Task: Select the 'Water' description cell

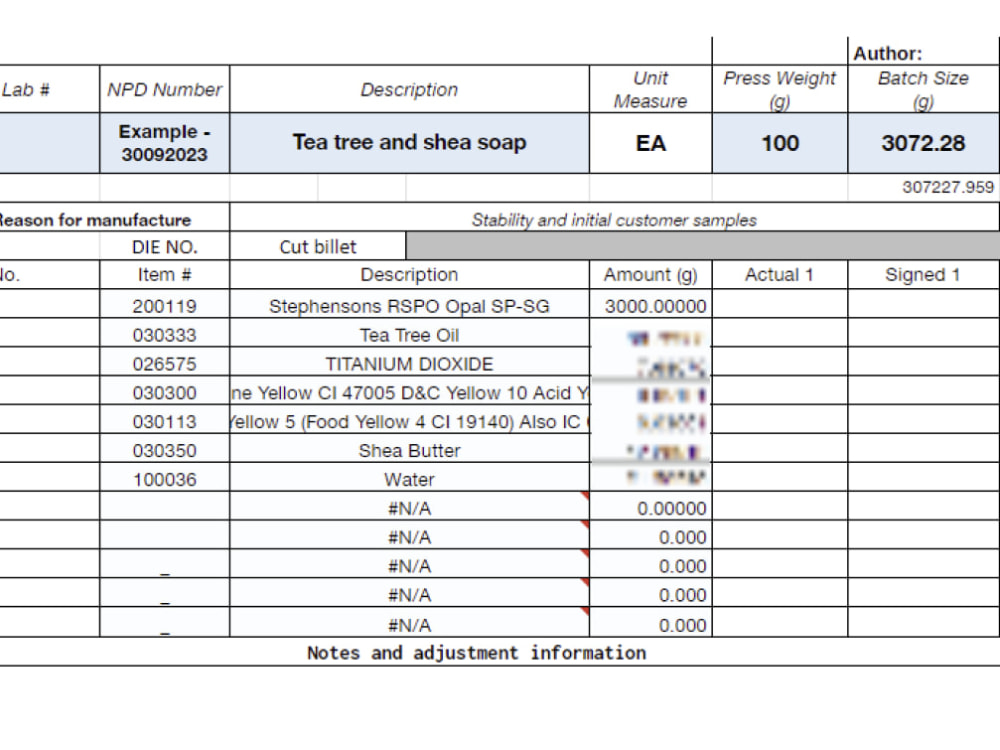Action: pos(409,478)
